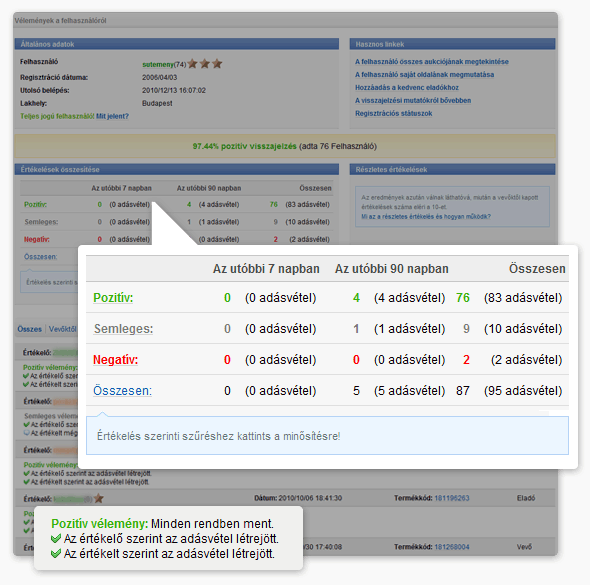Open 'A felhasználó saját oldalának megmutatása' link
The height and width of the screenshot is (585, 590).
tap(424, 74)
